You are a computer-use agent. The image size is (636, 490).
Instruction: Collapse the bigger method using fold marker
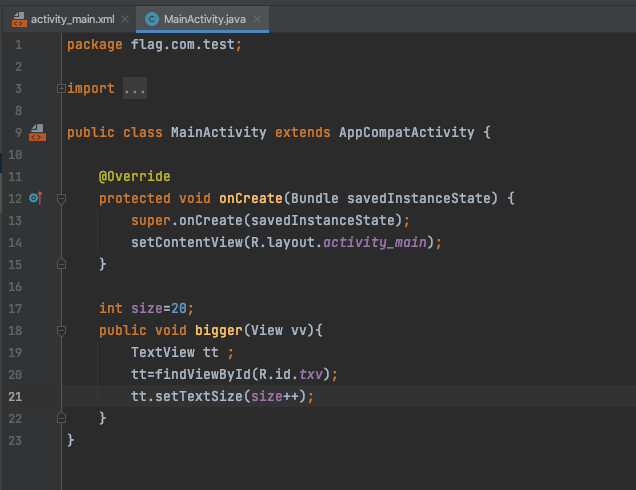(62, 331)
